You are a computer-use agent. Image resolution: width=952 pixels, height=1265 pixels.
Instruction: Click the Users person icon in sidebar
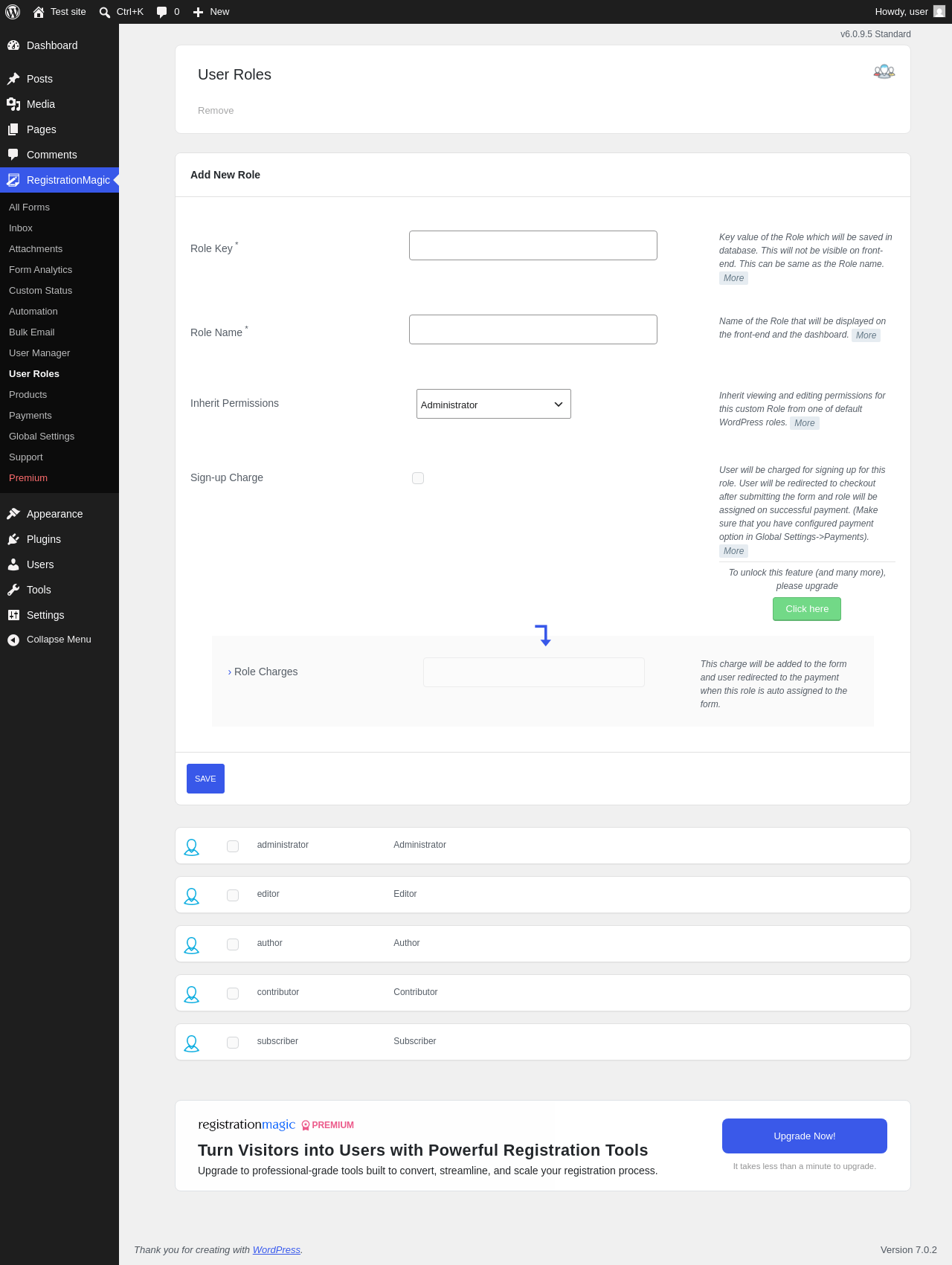coord(13,564)
